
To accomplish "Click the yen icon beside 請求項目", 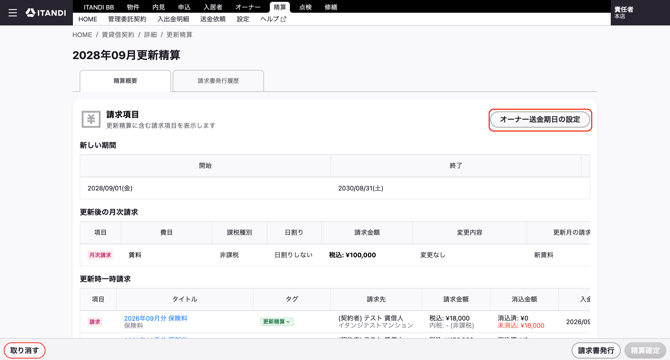I will point(91,120).
